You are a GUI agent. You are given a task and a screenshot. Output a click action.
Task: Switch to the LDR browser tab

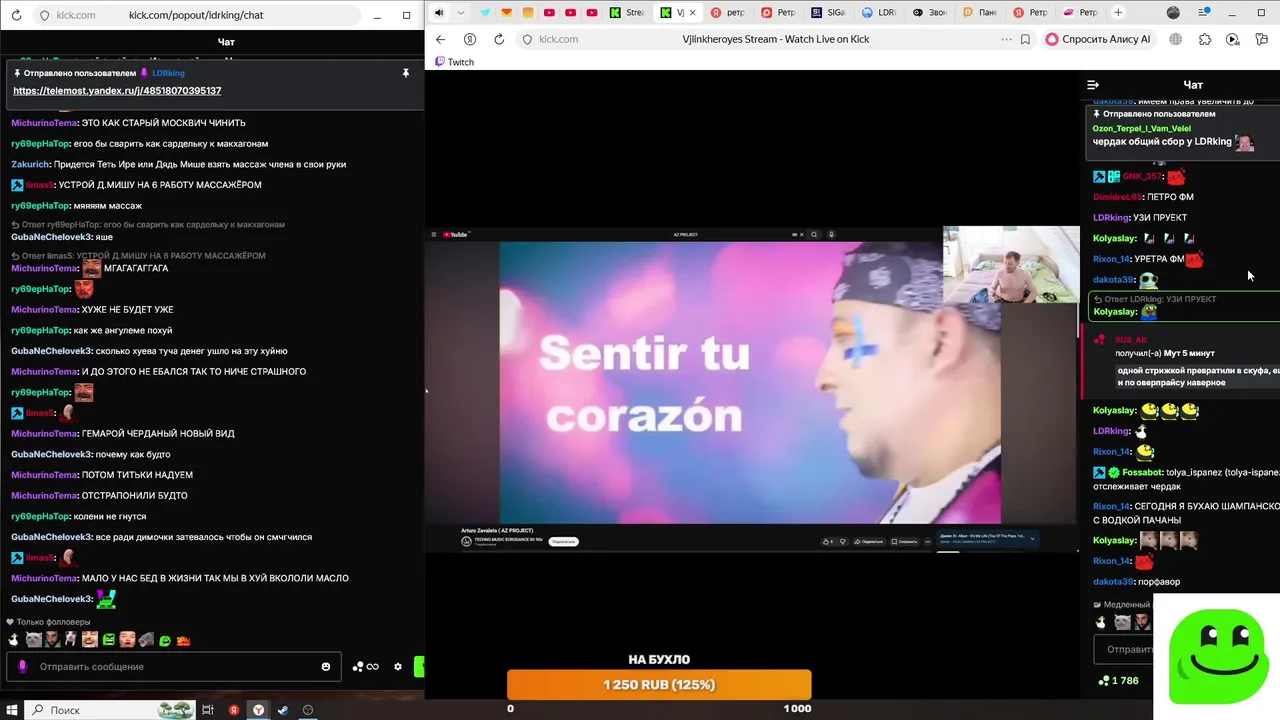click(877, 13)
